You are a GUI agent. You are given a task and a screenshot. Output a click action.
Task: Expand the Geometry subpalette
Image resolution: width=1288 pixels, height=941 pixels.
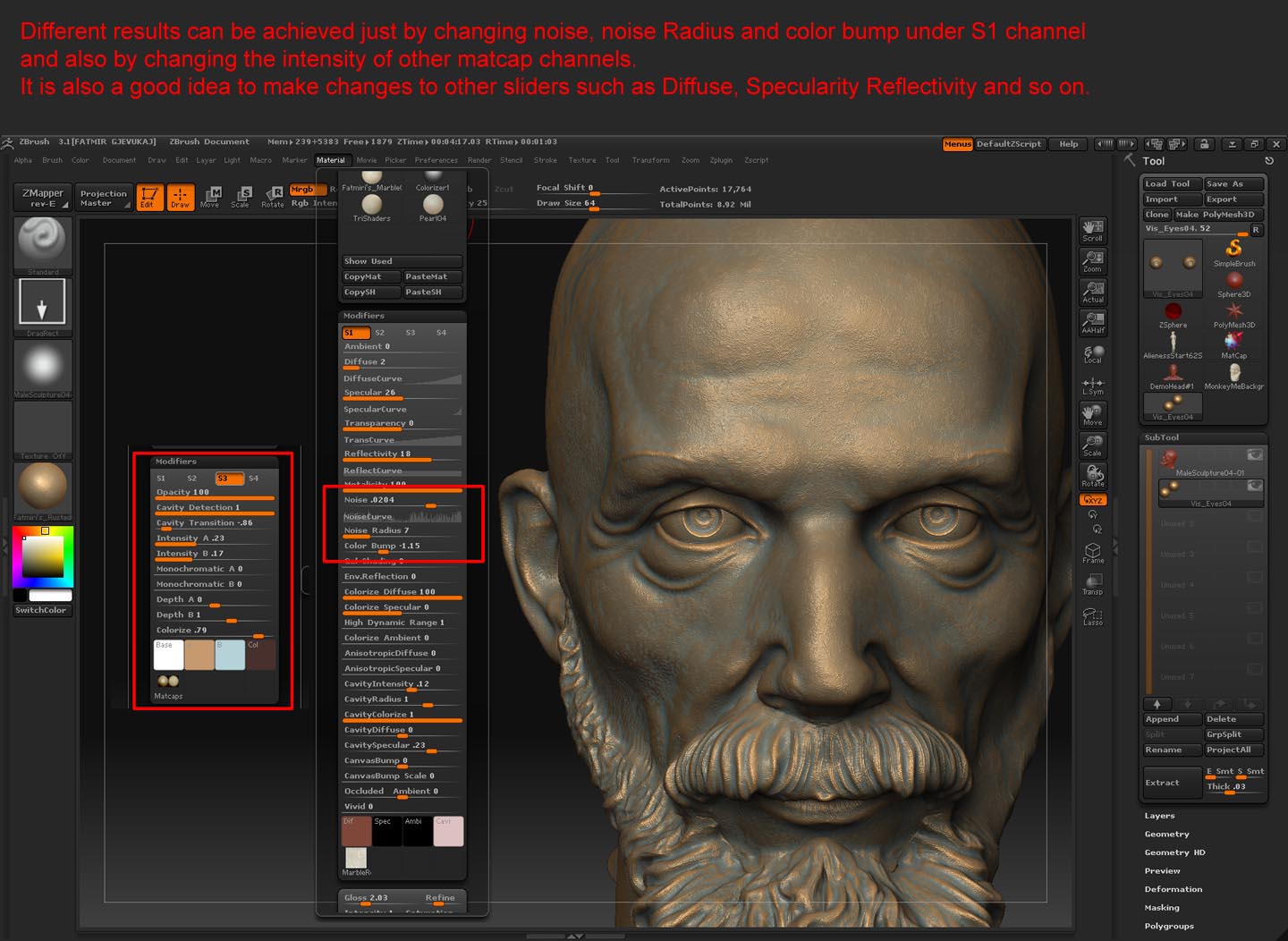1166,835
